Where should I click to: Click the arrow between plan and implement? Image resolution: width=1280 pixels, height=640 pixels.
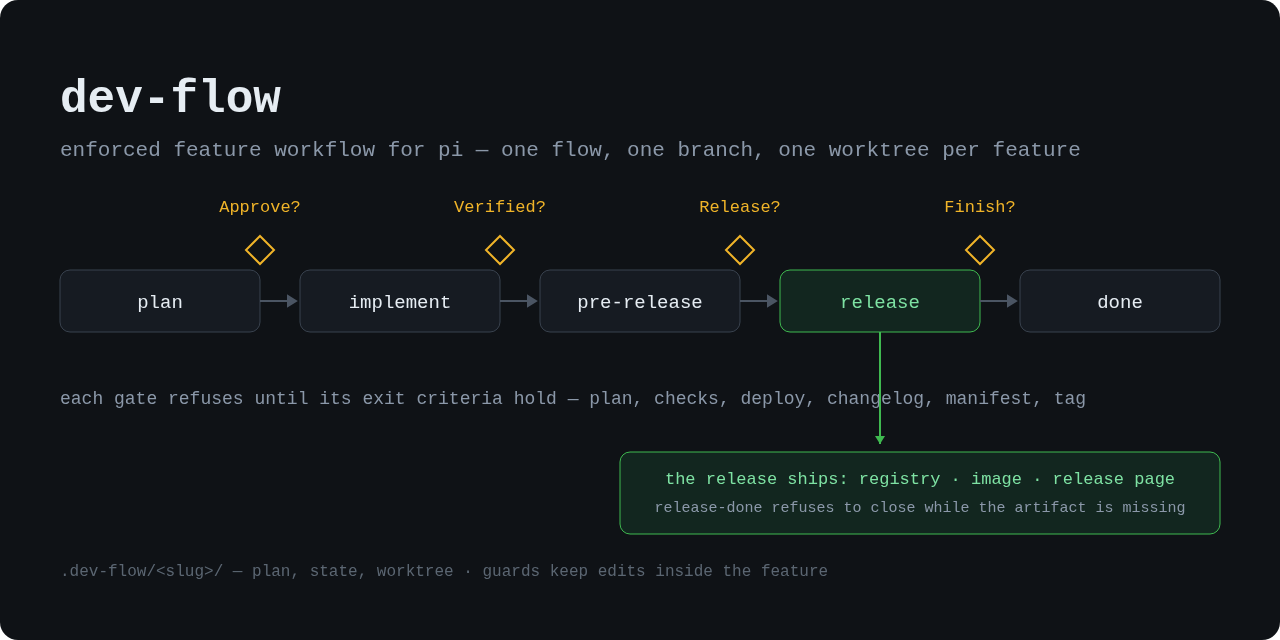click(x=279, y=301)
